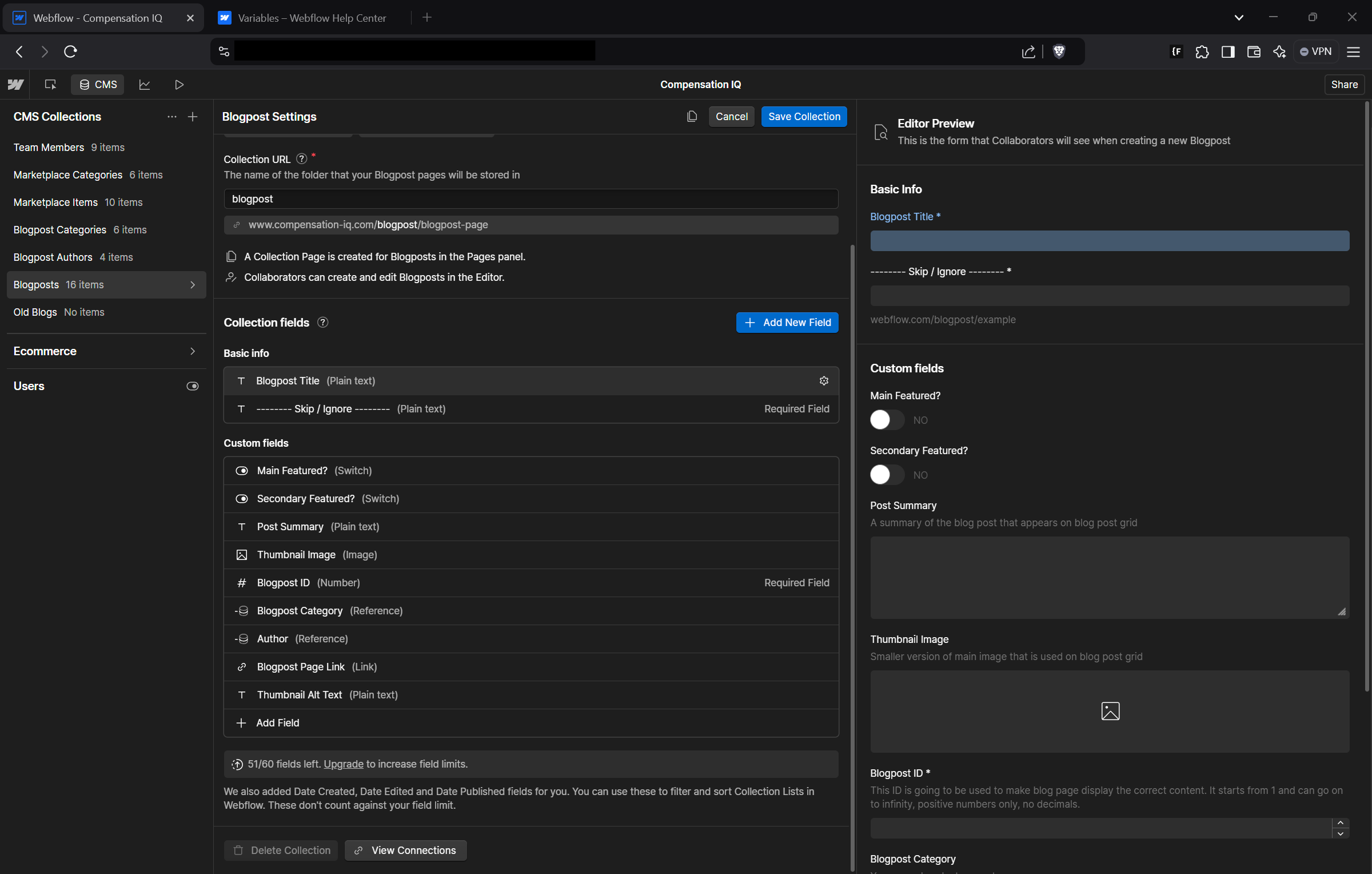Screen dimensions: 1372x874
Task: Open Collection fields help tooltip
Action: click(322, 323)
